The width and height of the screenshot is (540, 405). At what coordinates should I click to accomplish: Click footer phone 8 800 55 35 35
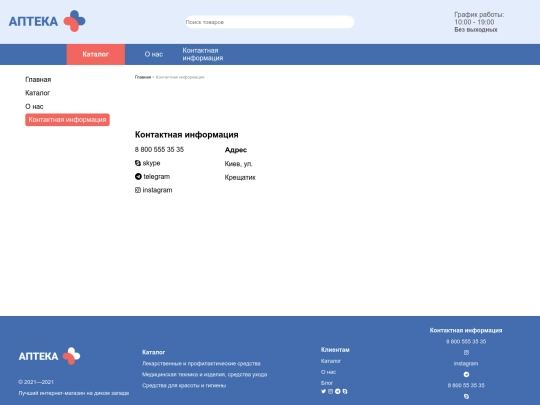point(466,385)
